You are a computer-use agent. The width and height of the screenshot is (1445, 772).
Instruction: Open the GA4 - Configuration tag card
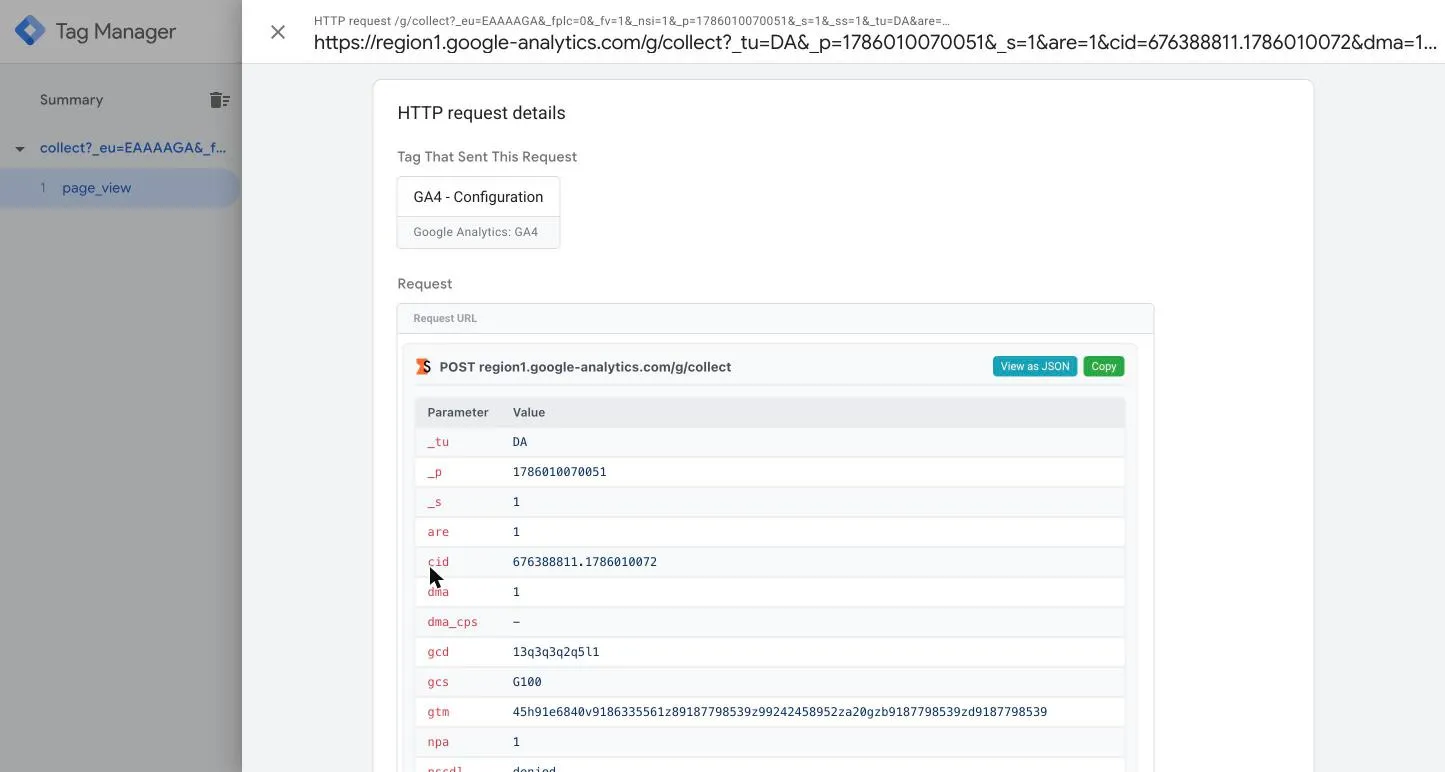pyautogui.click(x=478, y=212)
